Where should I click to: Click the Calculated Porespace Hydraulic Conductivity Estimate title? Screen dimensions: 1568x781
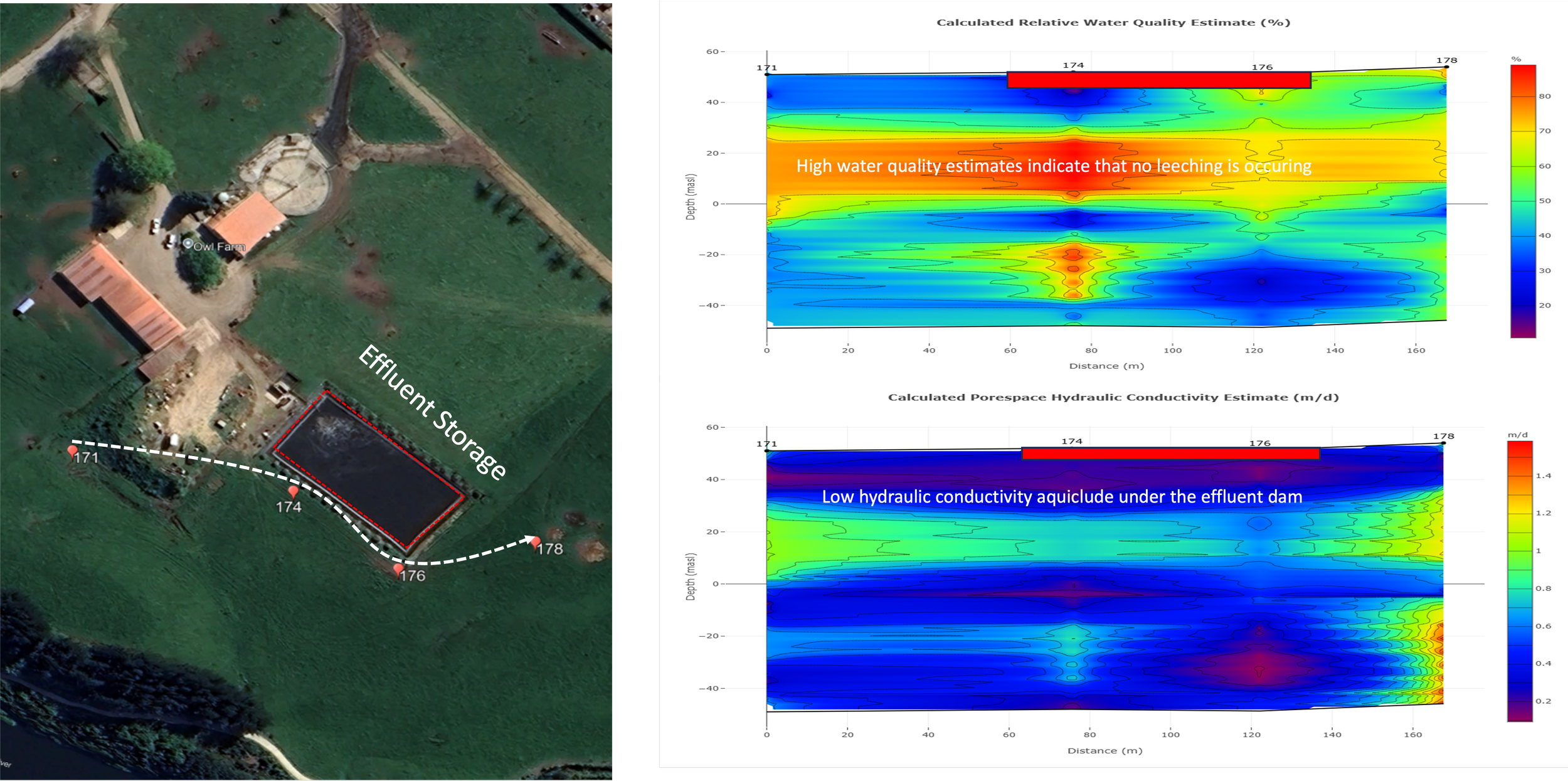point(1113,397)
